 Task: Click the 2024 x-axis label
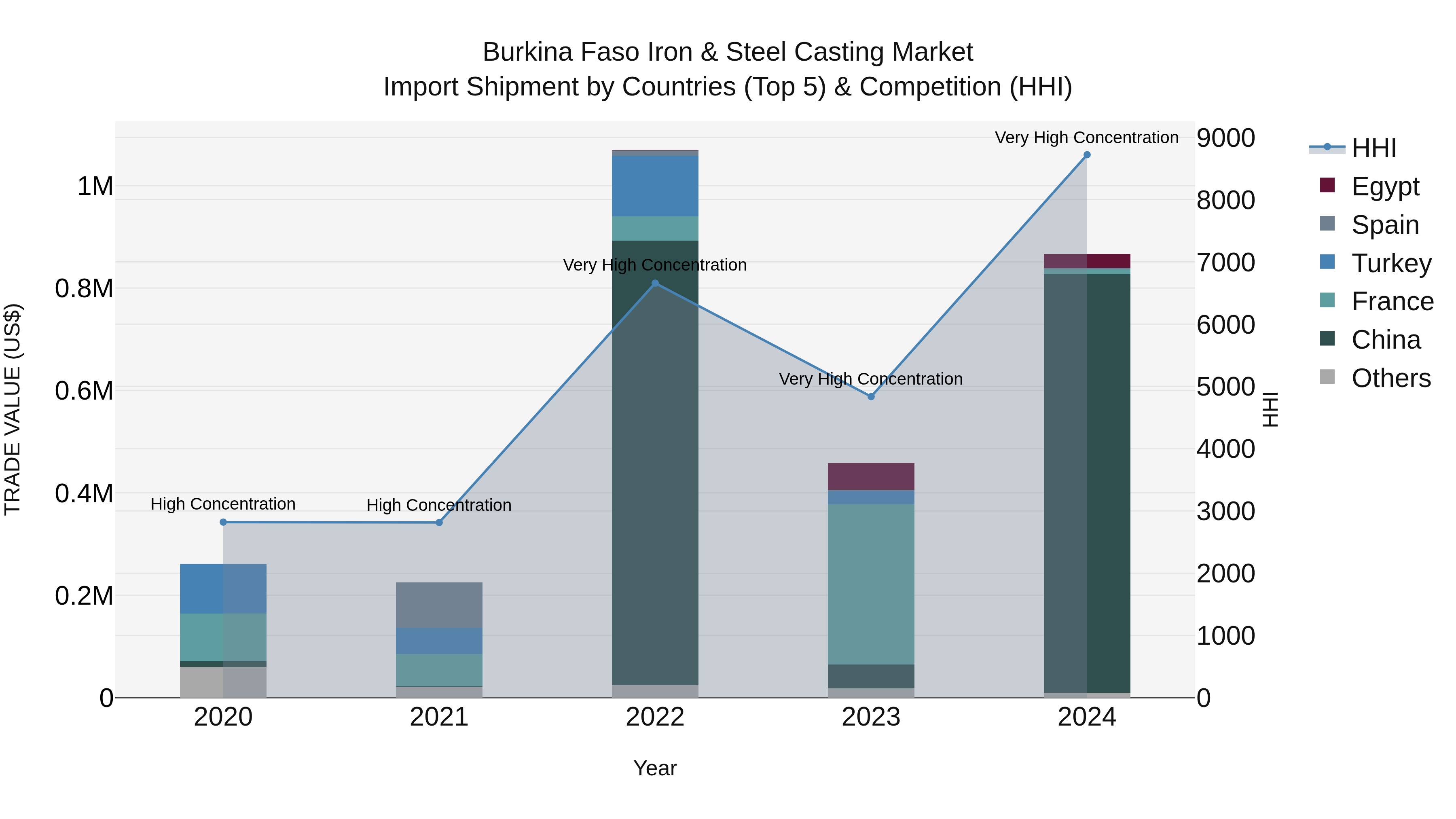tap(1087, 717)
